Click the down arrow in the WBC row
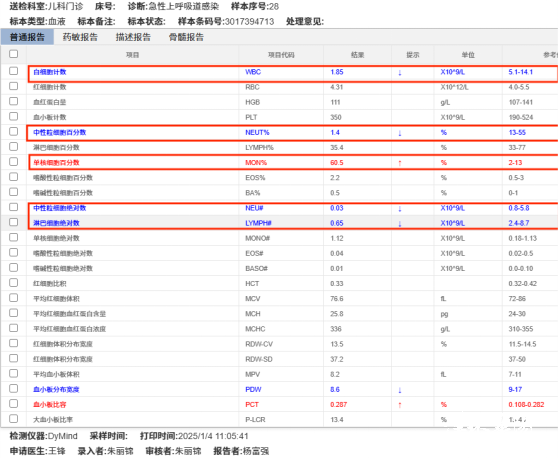Screen dimensions: 558x459 pos(400,73)
